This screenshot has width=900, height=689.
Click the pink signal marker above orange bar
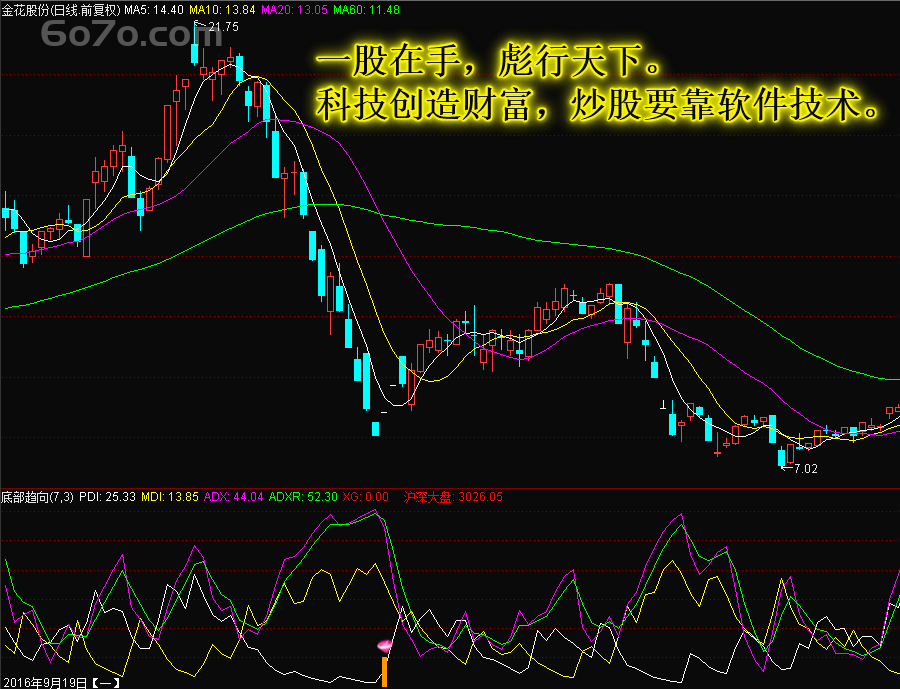click(x=385, y=646)
